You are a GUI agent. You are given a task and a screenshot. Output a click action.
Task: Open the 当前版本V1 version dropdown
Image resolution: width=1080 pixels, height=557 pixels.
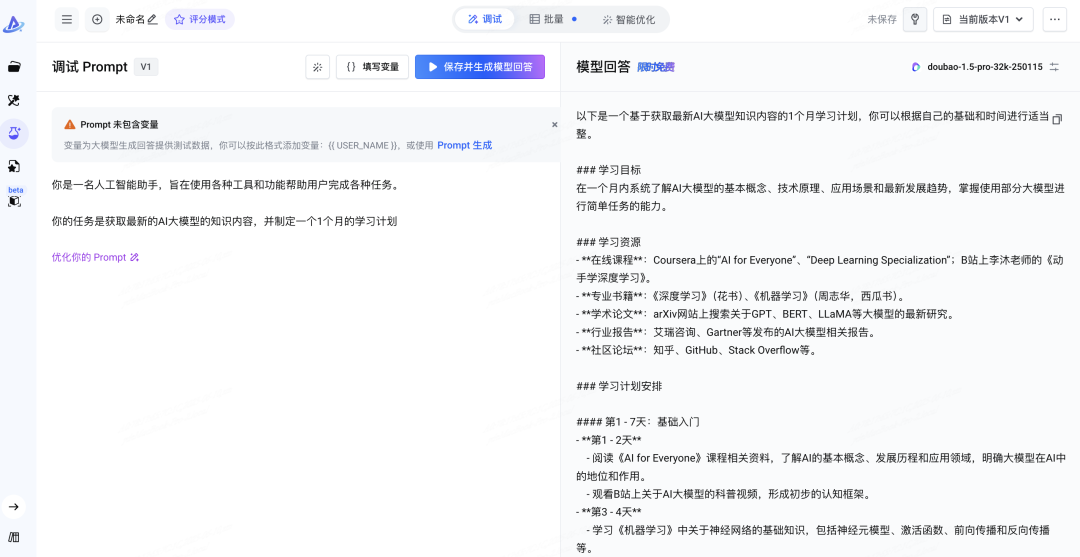click(x=983, y=19)
